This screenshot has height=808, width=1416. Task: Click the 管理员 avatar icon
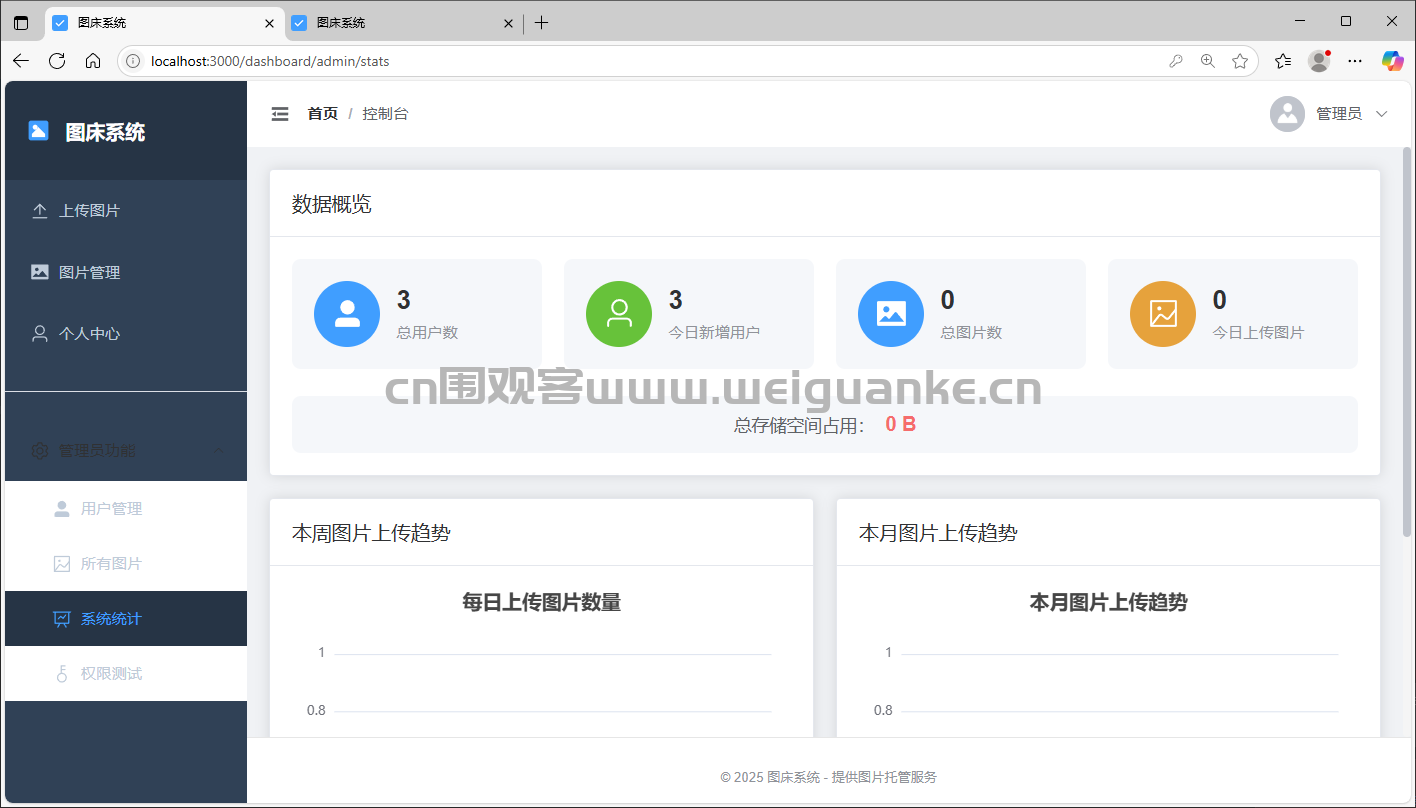click(x=1288, y=114)
